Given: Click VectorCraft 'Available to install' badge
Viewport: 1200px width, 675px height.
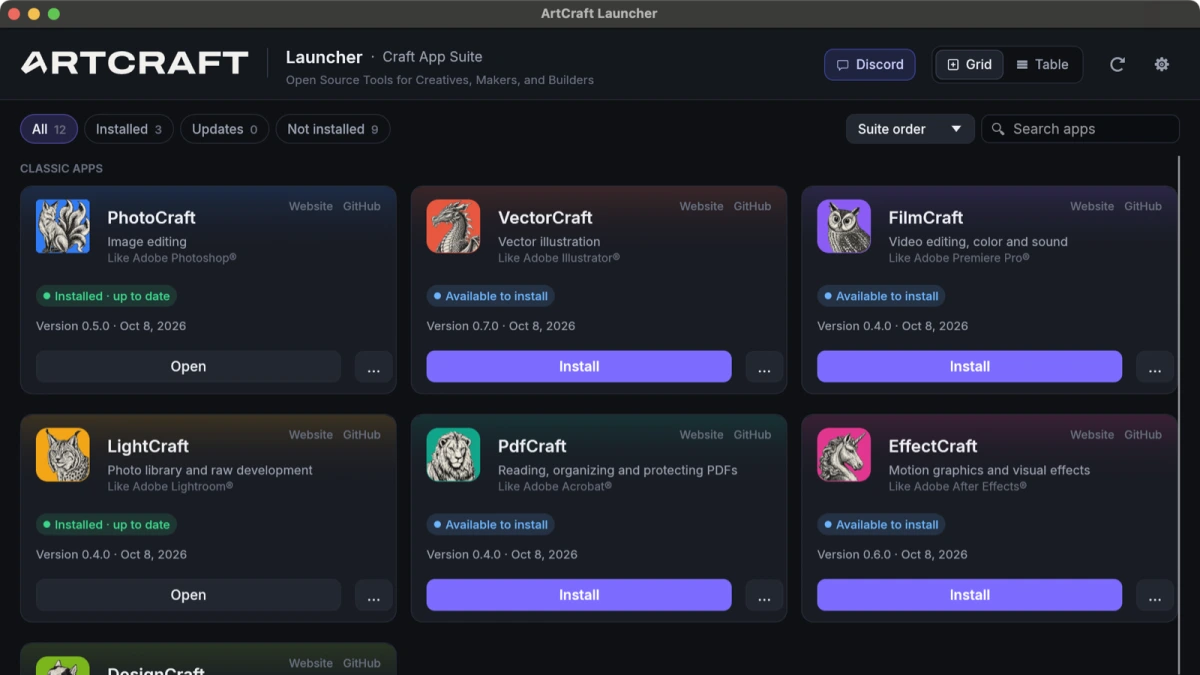Looking at the screenshot, I should click(x=491, y=296).
